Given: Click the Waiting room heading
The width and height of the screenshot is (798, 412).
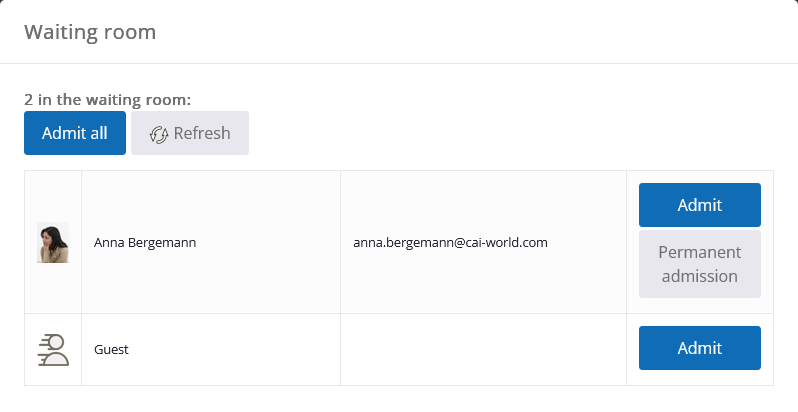Looking at the screenshot, I should 90,32.
